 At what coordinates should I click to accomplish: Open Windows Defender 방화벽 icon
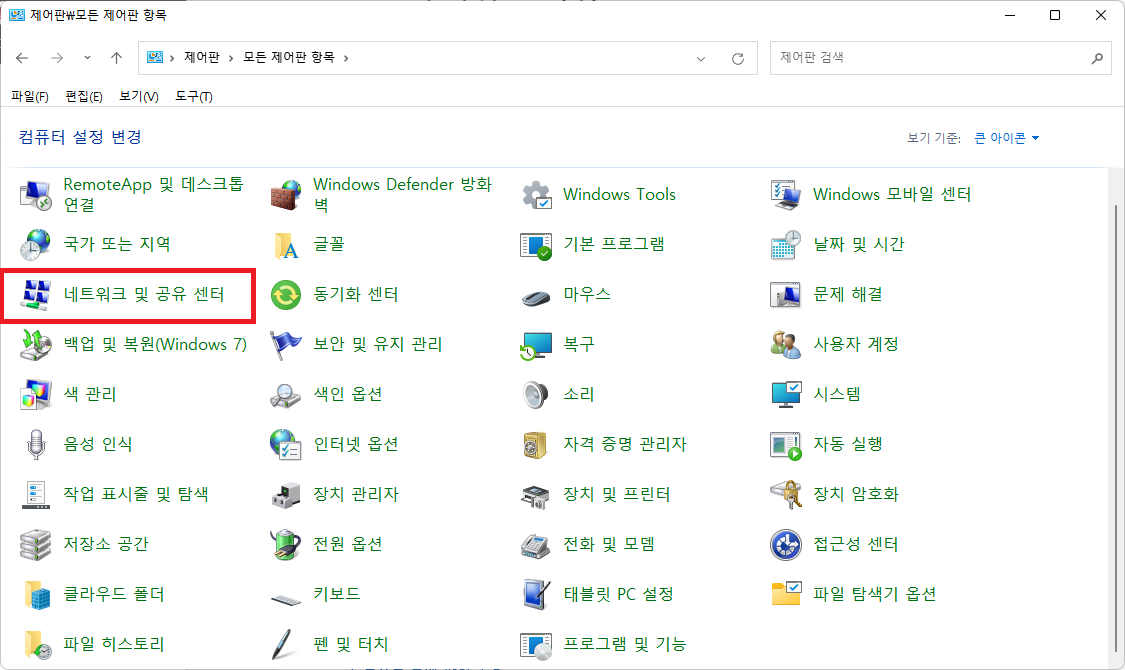tap(286, 194)
